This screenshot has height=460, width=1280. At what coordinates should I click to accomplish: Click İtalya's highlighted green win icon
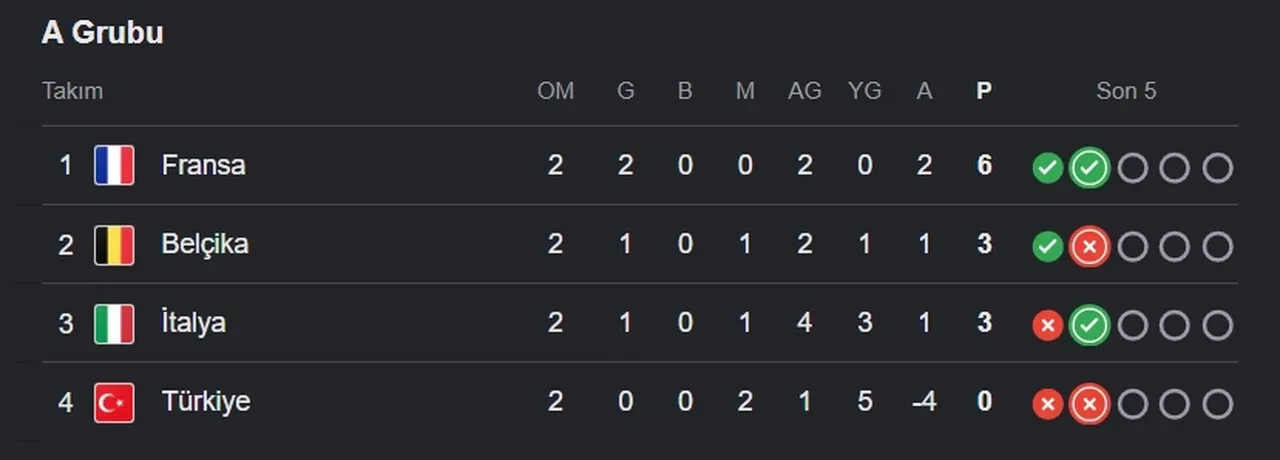point(1089,325)
